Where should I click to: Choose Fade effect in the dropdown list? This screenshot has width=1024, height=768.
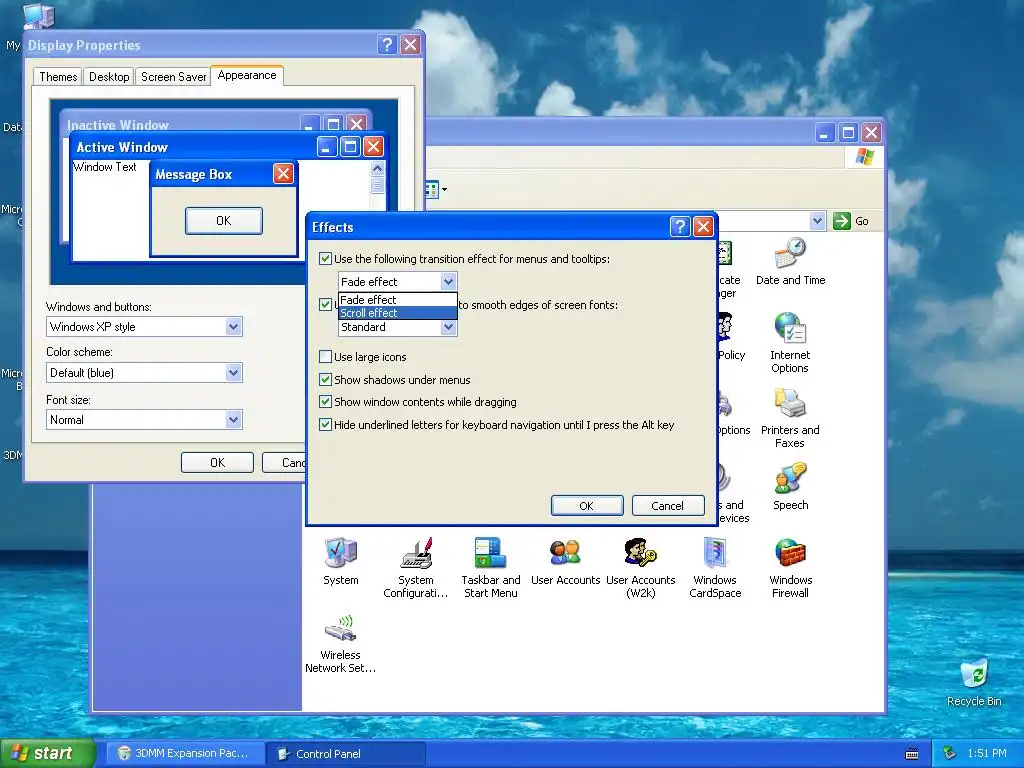click(x=397, y=300)
